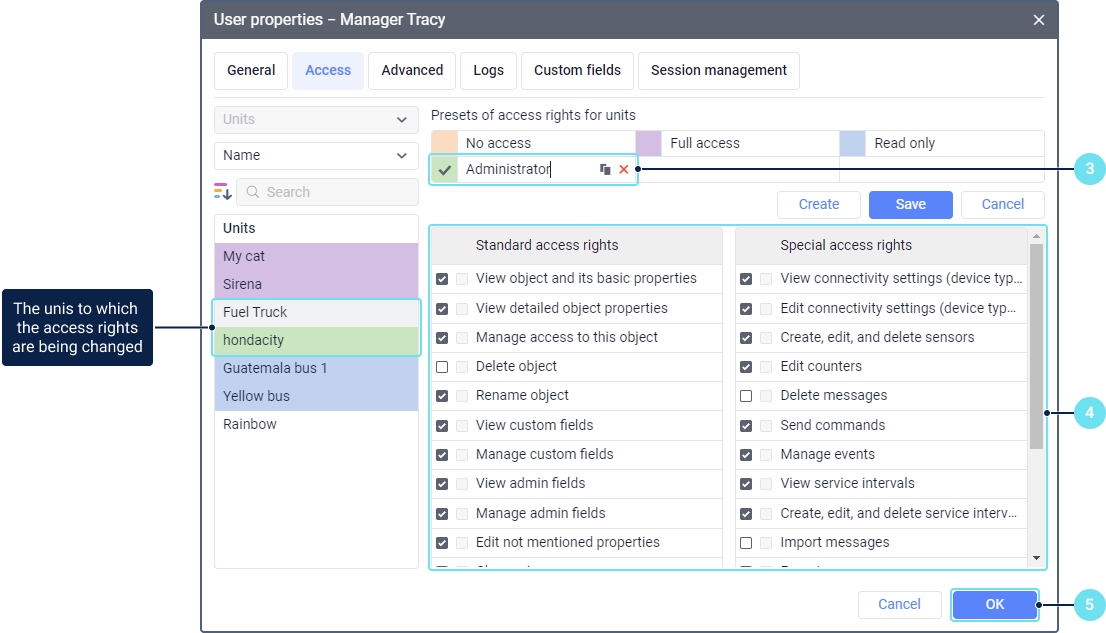Close the User properties dialog
The width and height of the screenshot is (1106, 633).
1039,20
